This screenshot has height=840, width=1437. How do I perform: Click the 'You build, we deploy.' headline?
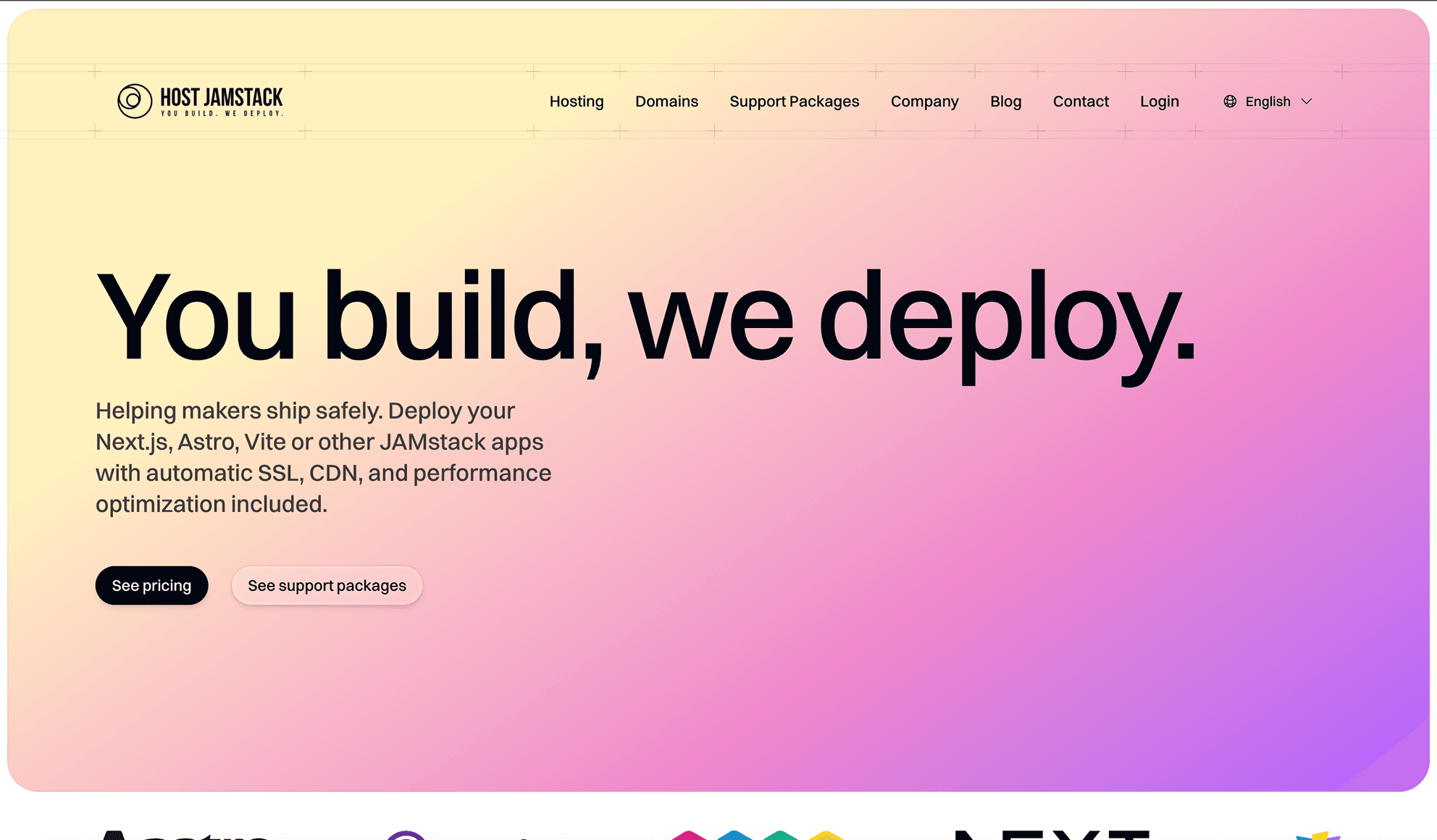pyautogui.click(x=645, y=319)
